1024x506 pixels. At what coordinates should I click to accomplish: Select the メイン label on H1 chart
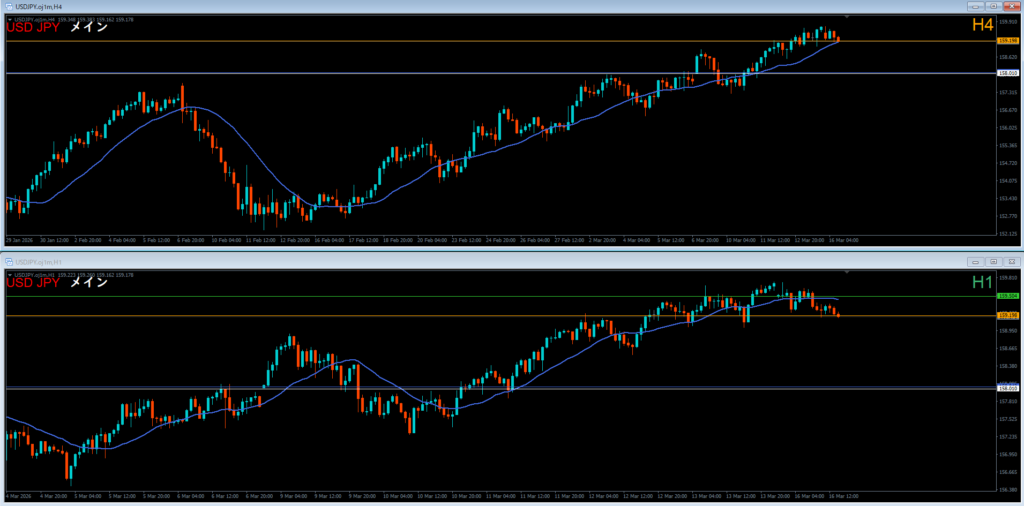click(88, 283)
